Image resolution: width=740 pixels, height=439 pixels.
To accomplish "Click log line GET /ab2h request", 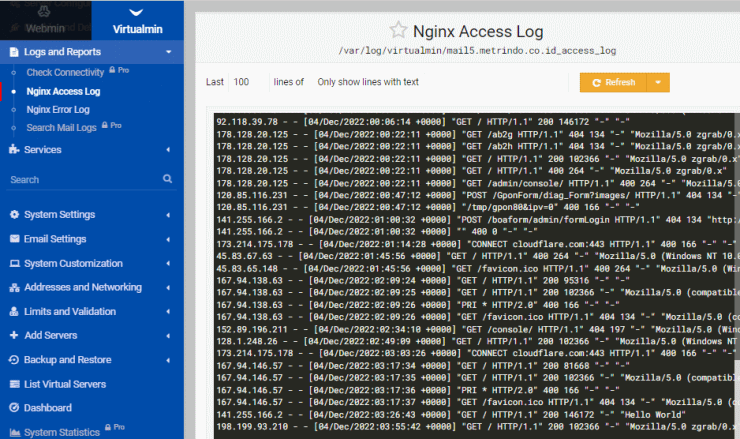I will [477, 146].
